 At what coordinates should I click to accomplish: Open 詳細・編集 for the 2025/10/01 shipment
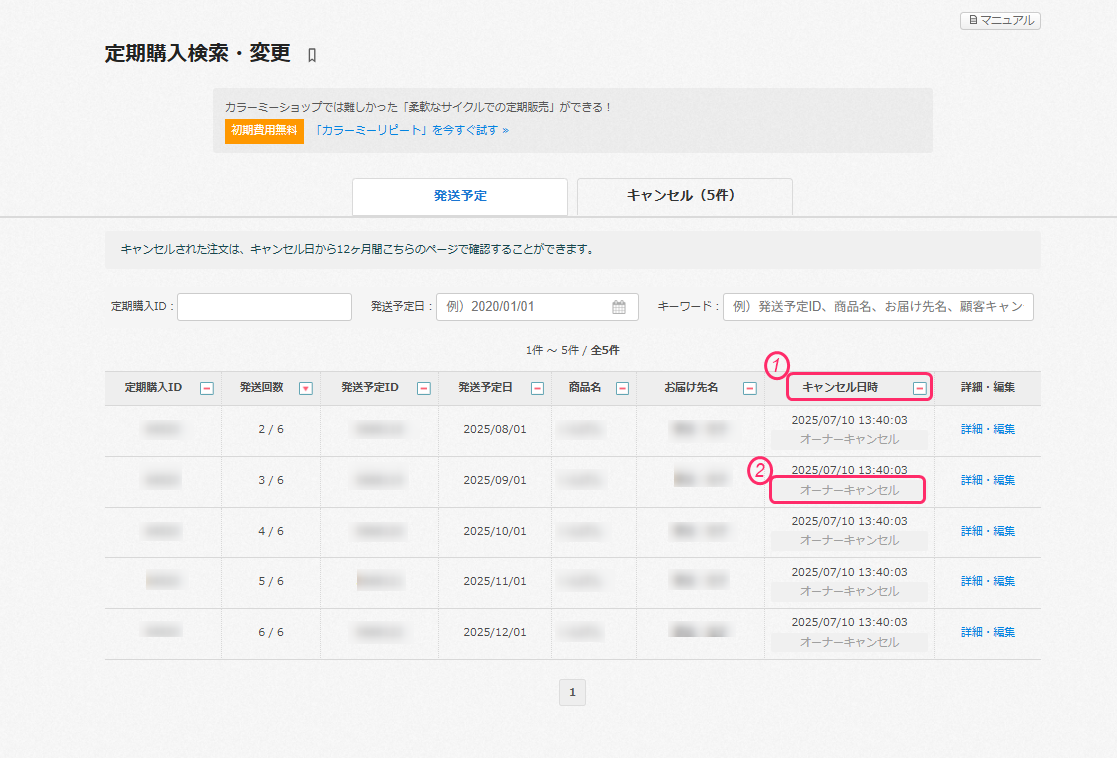(987, 531)
